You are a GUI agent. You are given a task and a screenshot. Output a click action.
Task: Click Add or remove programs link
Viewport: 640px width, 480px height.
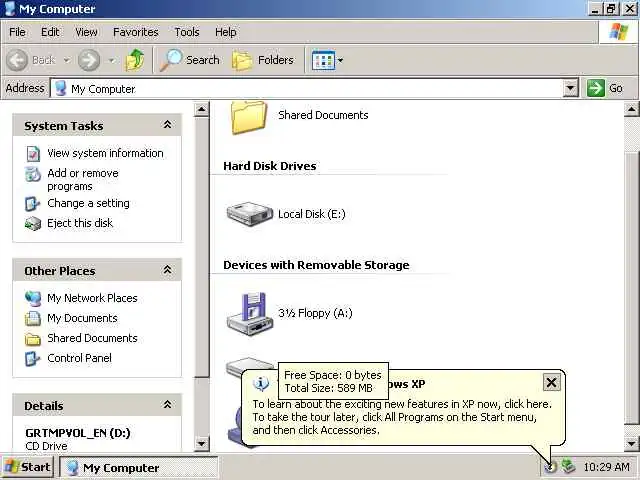[x=83, y=180]
